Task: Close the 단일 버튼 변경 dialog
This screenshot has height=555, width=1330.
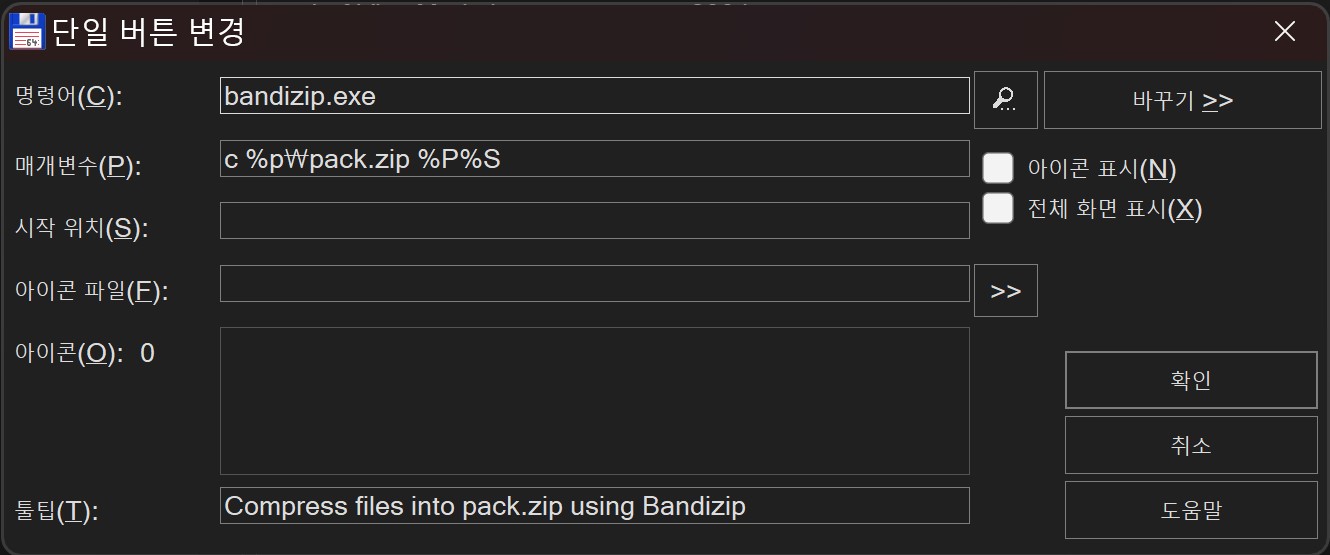Action: (1285, 31)
